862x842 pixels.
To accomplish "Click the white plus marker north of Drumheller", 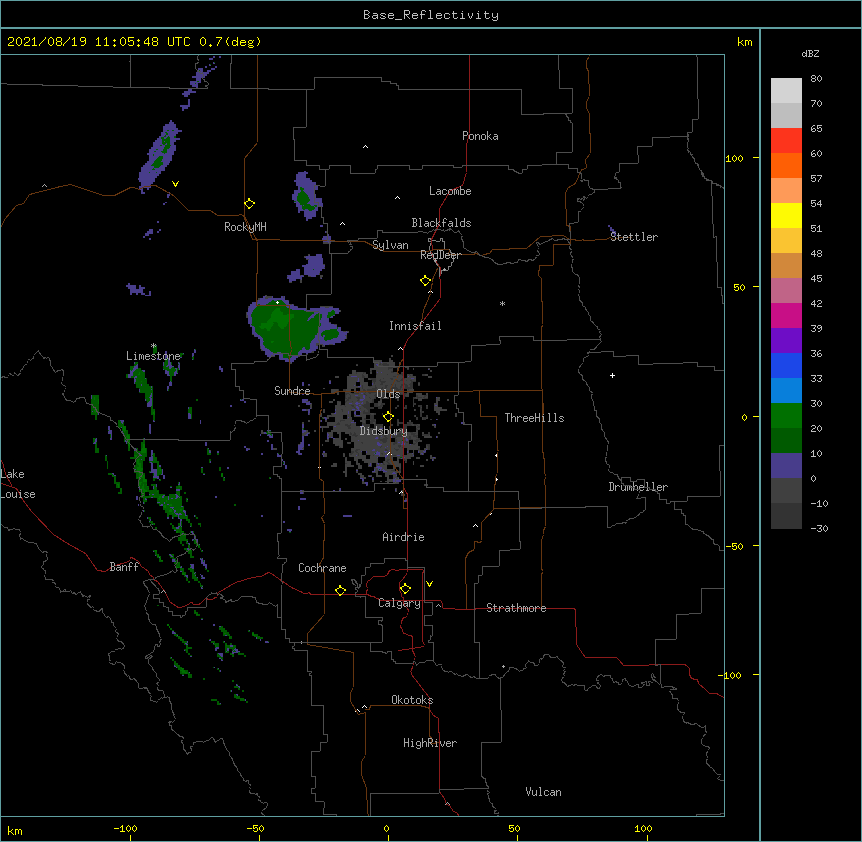I will [x=612, y=375].
